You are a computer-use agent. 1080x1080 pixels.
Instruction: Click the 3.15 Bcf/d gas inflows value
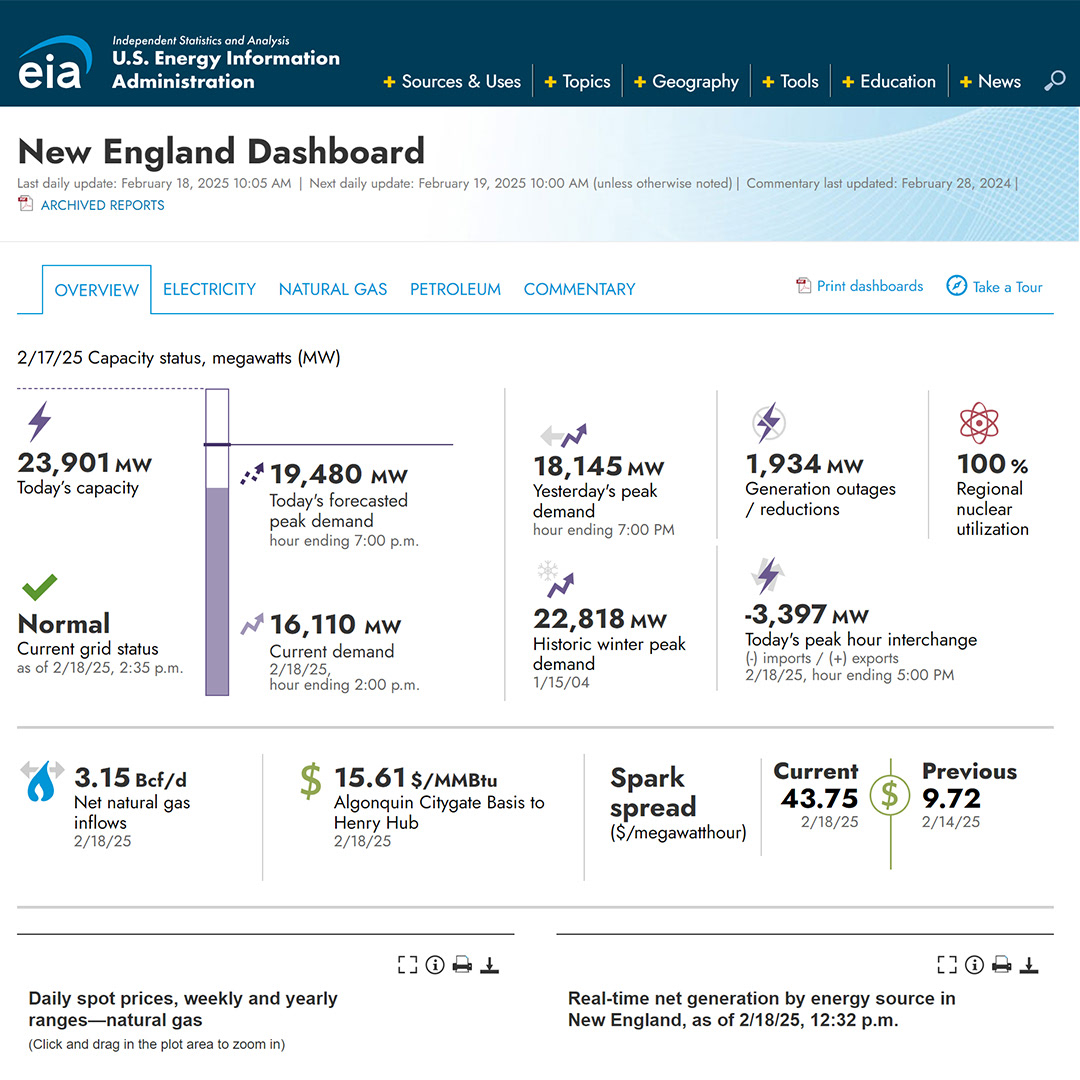pos(130,778)
